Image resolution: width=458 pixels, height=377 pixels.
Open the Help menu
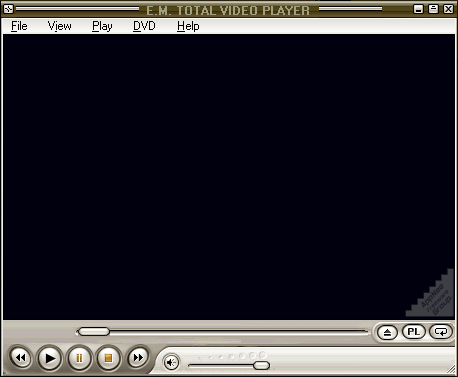click(188, 26)
